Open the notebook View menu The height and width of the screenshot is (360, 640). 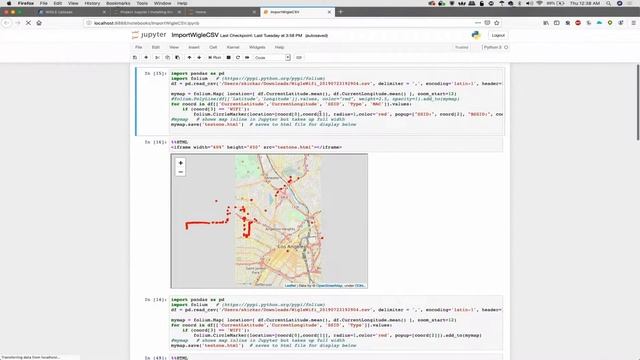[174, 47]
